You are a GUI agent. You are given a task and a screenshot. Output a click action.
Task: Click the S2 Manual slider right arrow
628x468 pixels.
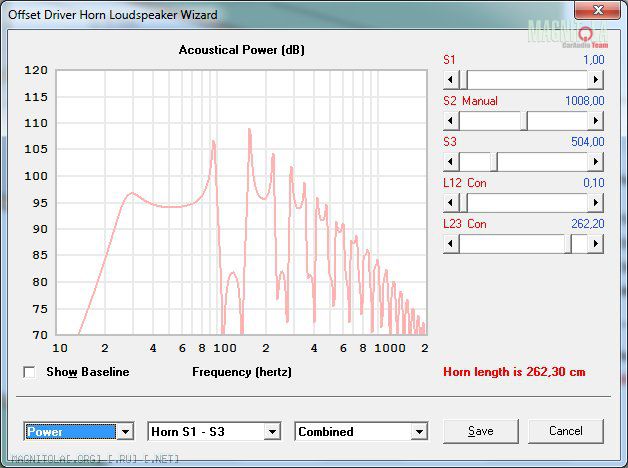pyautogui.click(x=596, y=121)
